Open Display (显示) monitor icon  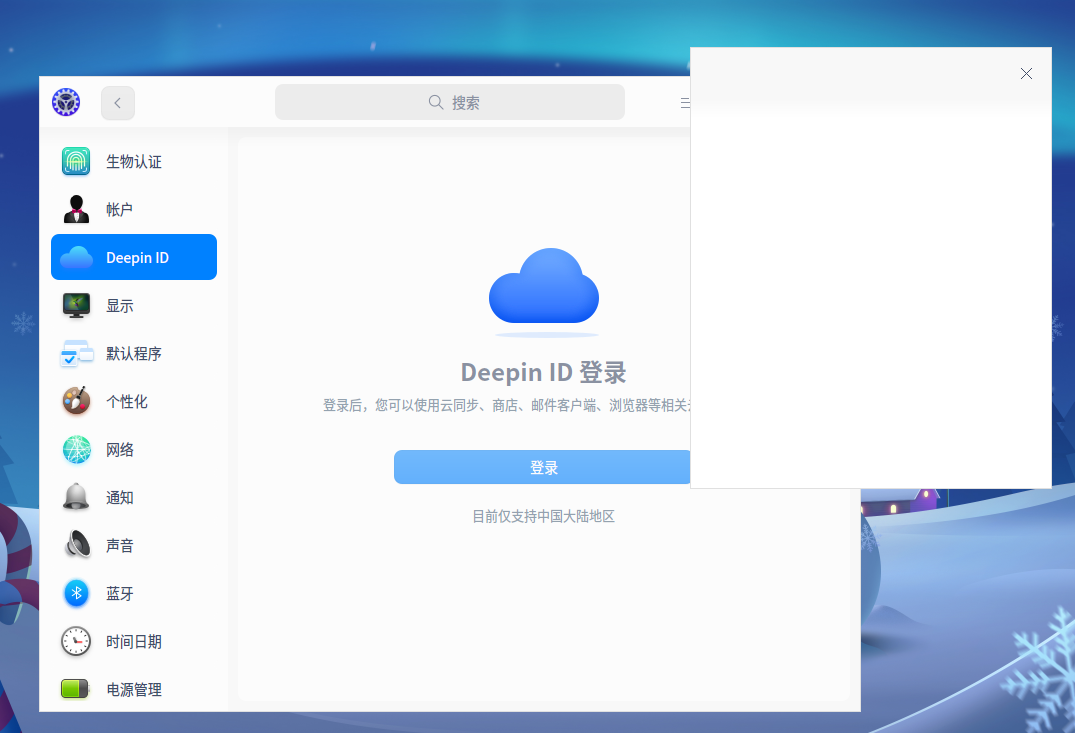75,305
